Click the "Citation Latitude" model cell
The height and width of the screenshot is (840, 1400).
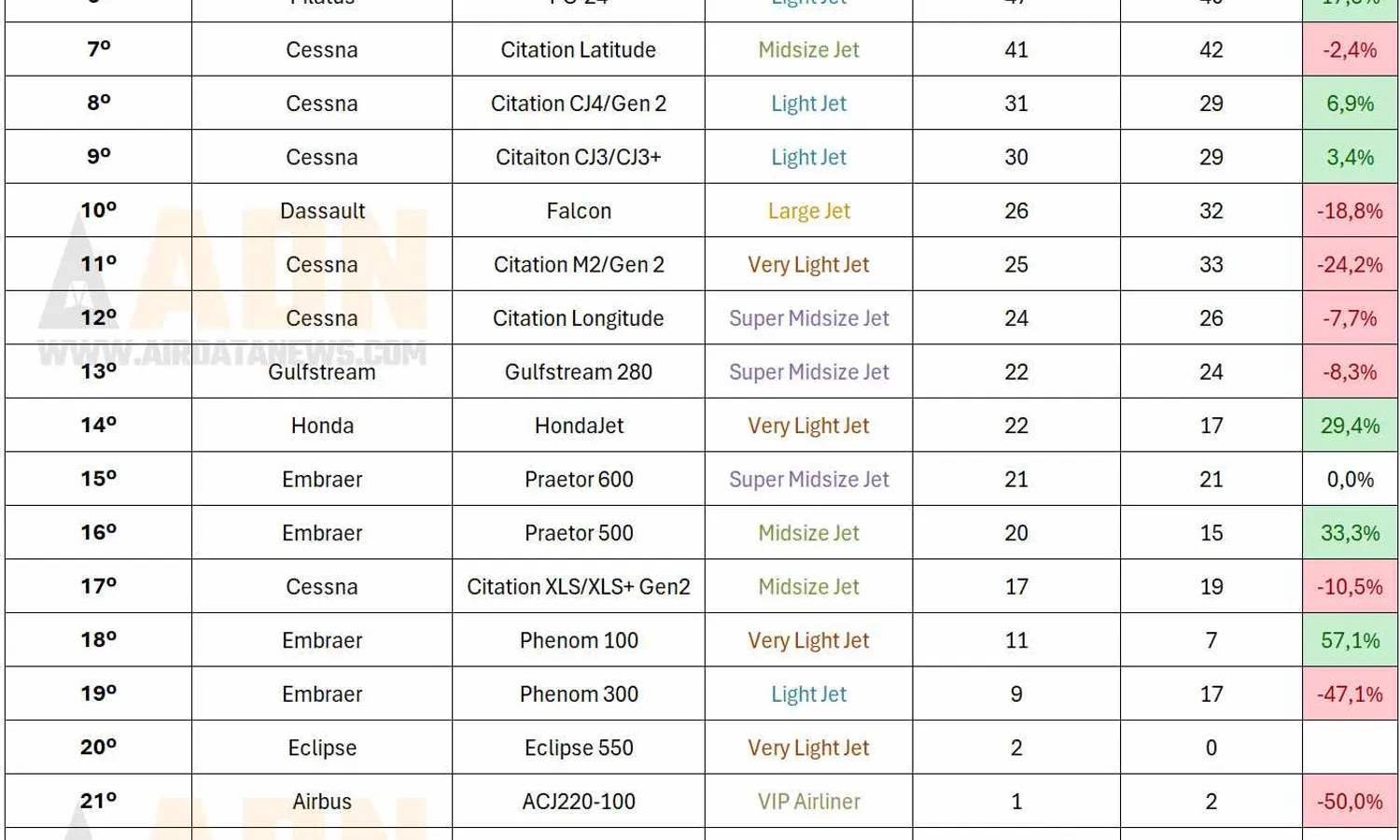pyautogui.click(x=578, y=49)
